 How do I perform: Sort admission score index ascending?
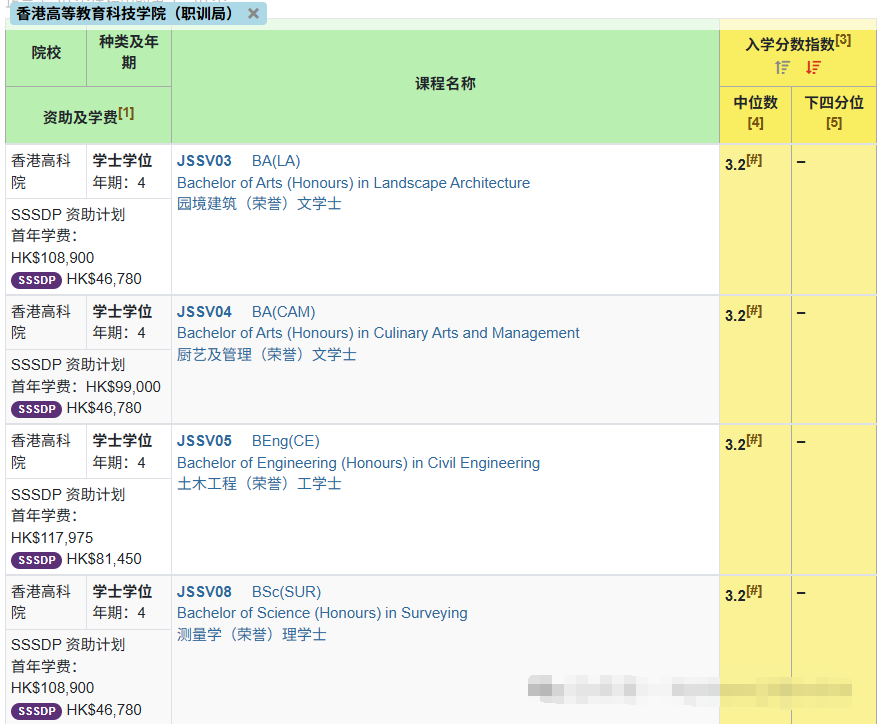[782, 68]
